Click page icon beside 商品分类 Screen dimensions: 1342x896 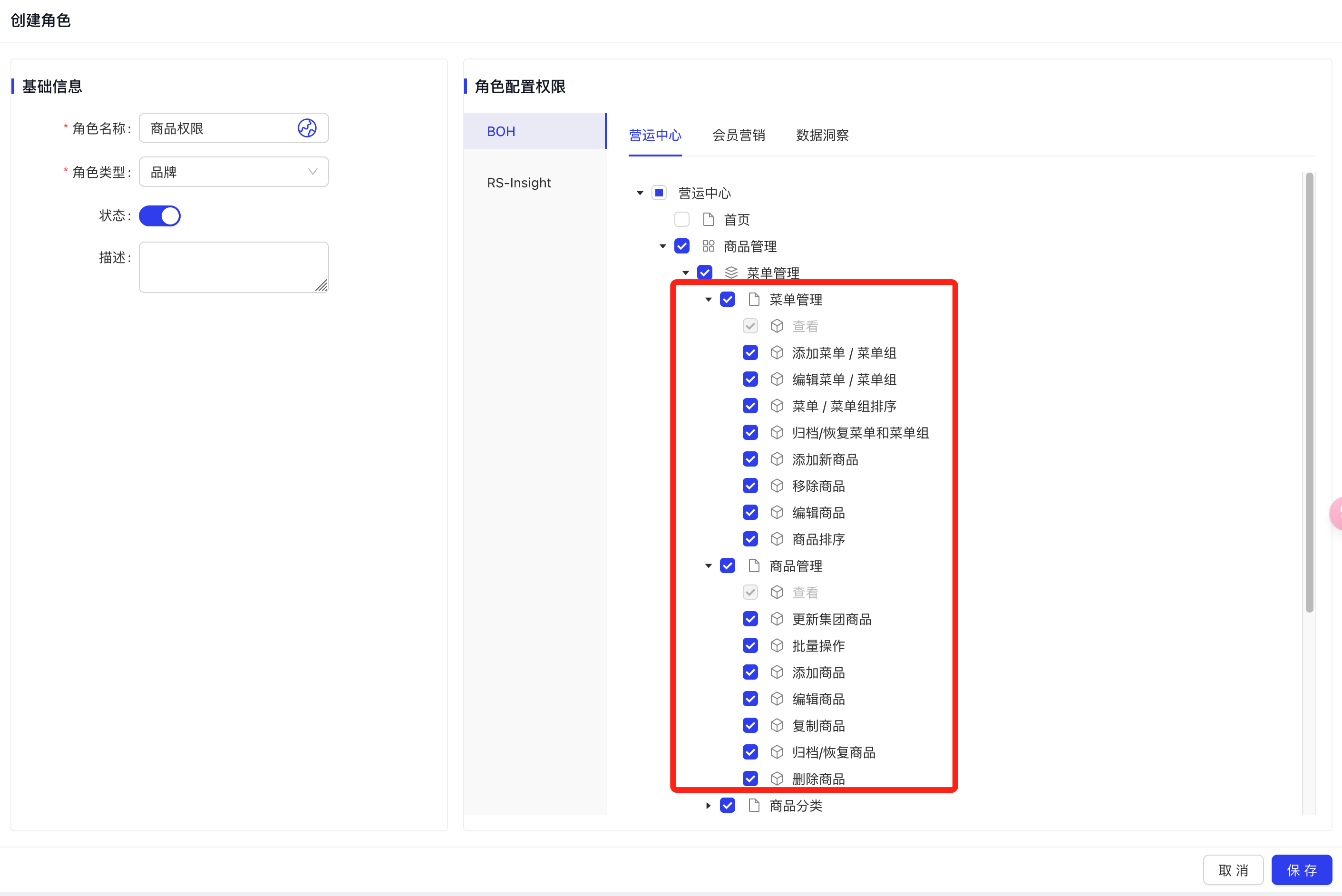754,805
